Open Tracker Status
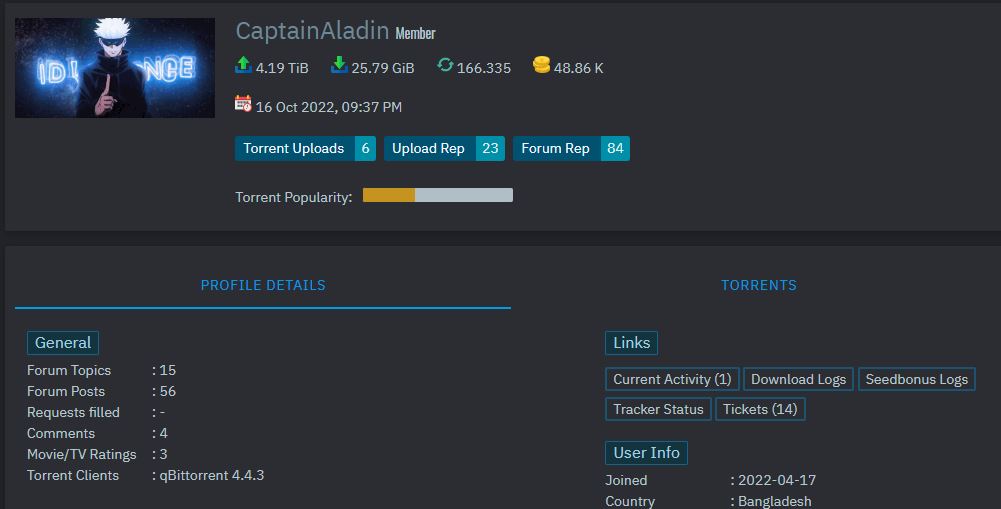Screen dimensions: 1001x509 (658, 409)
